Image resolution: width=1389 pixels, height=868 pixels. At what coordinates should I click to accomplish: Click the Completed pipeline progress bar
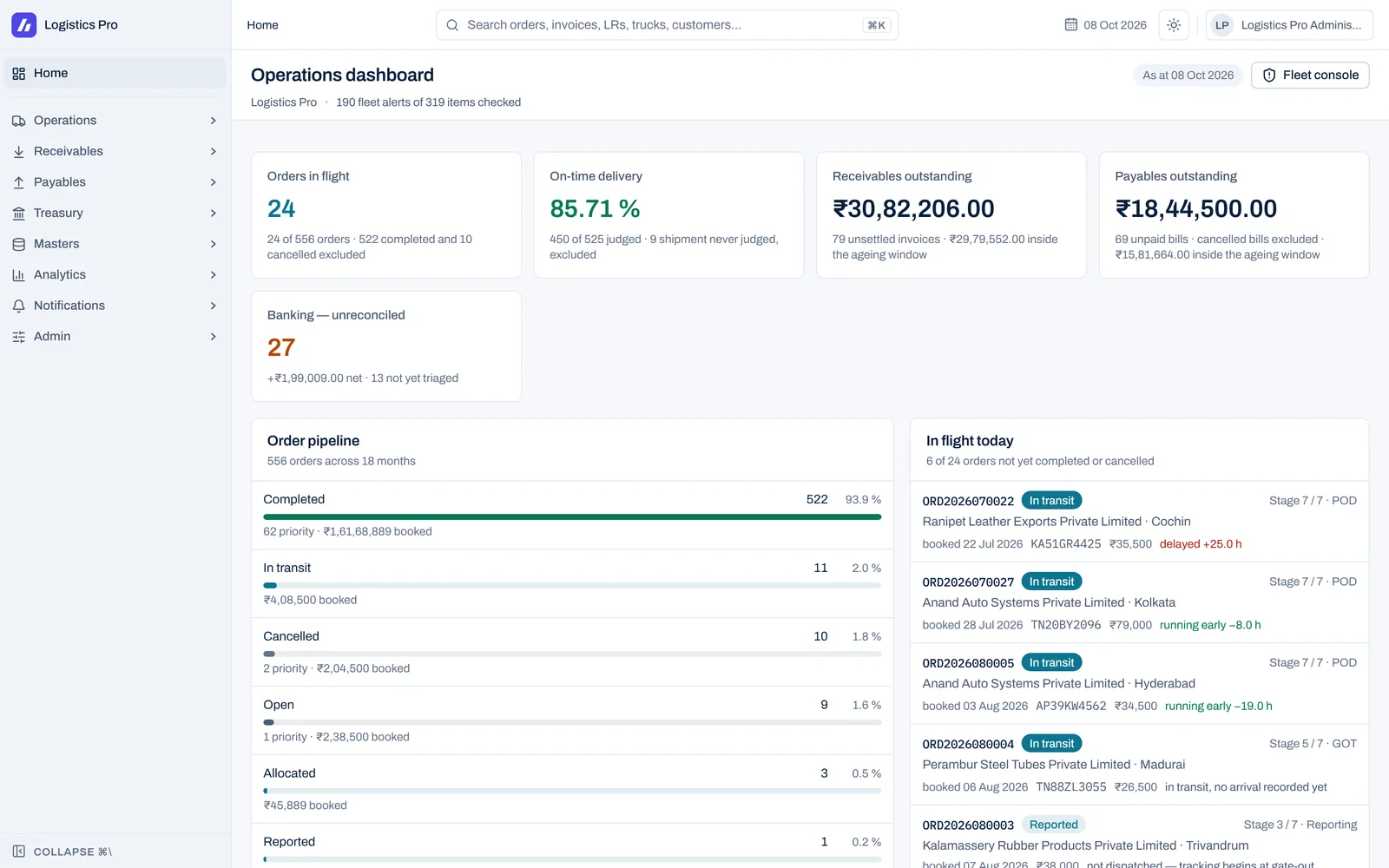572,517
